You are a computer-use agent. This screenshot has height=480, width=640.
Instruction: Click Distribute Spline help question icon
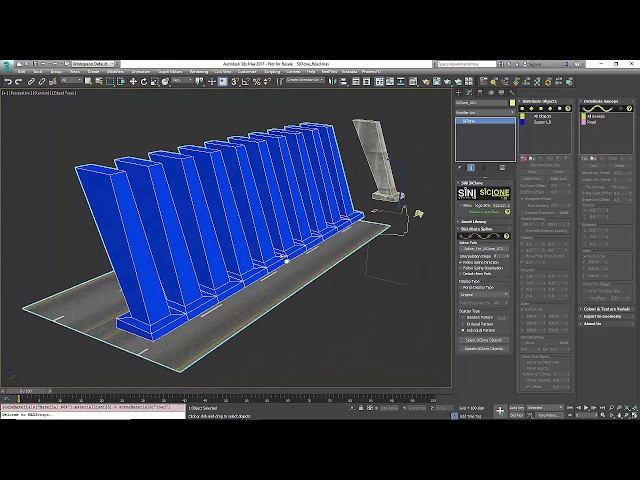507,236
